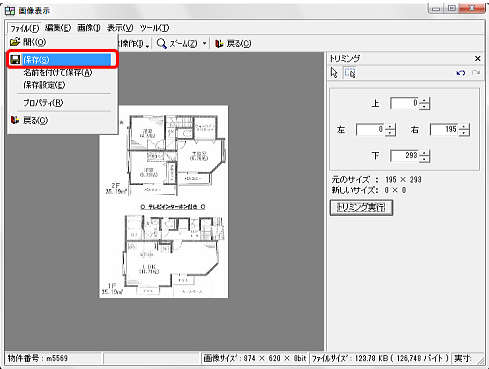Select プロパティ(R) in the file menu
Screen dimensions: 489x369
(x=43, y=103)
